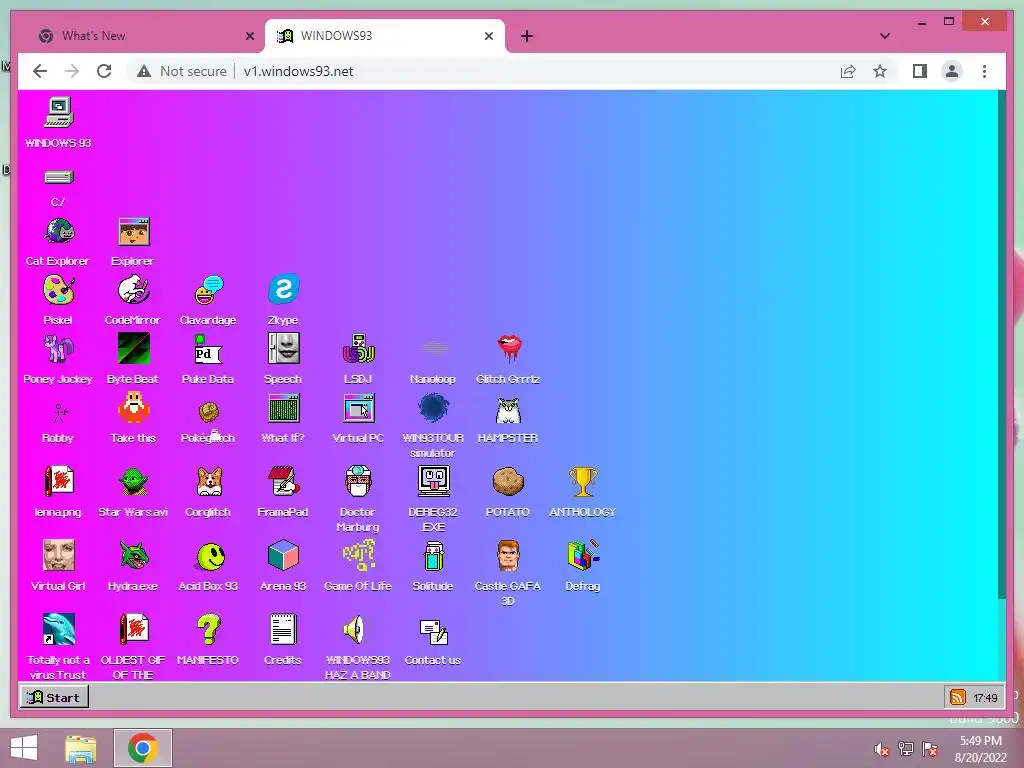Open What If? icon
This screenshot has width=1024, height=768.
point(283,408)
